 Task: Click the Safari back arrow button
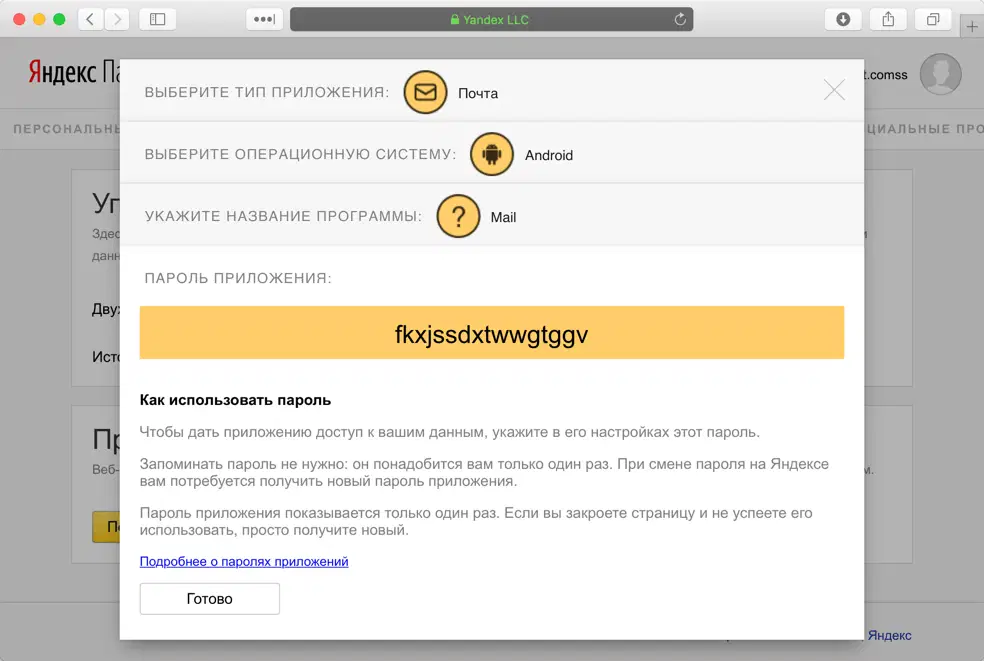click(x=90, y=19)
